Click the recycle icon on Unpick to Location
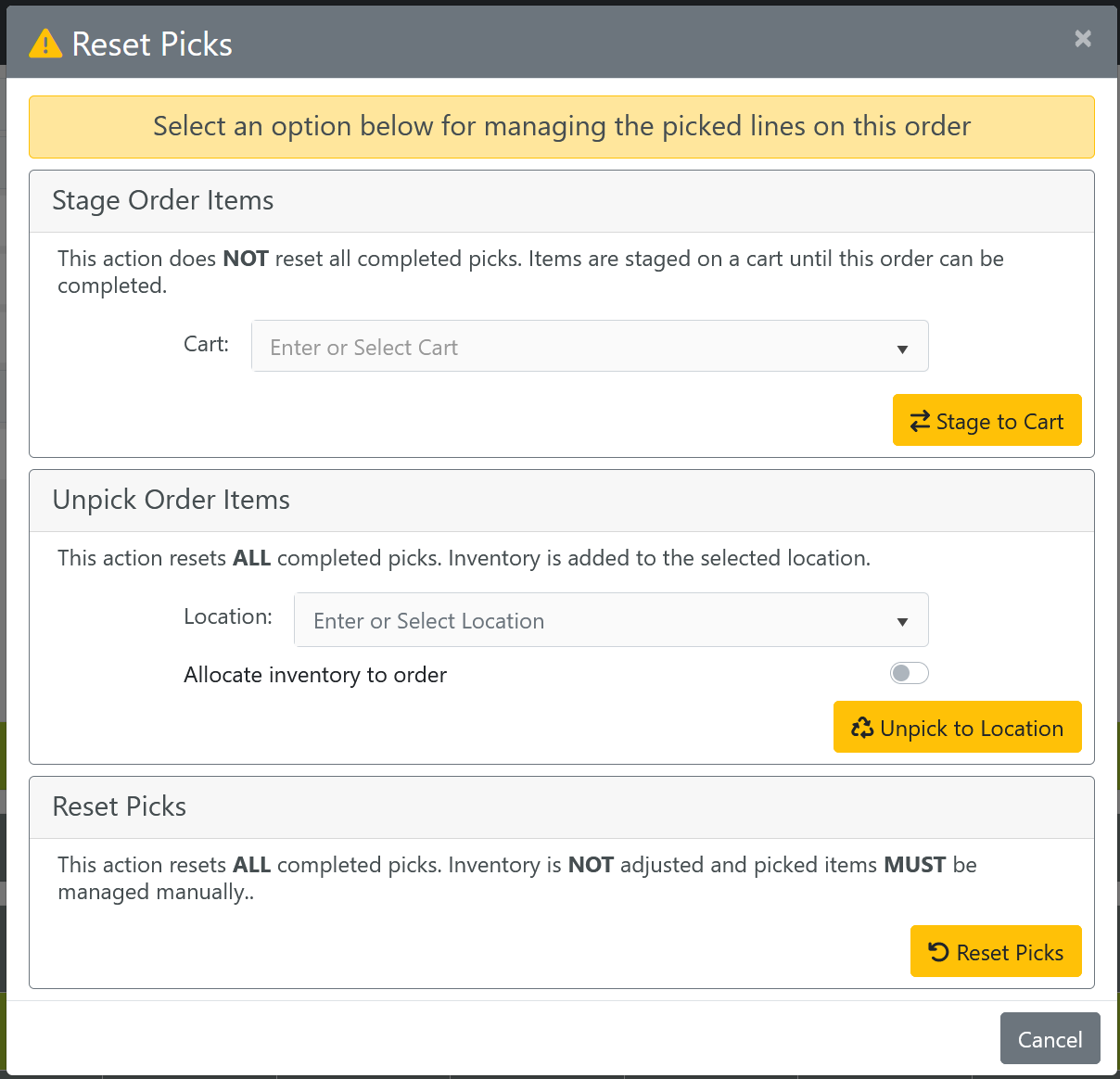The width and height of the screenshot is (1120, 1079). pos(862,729)
